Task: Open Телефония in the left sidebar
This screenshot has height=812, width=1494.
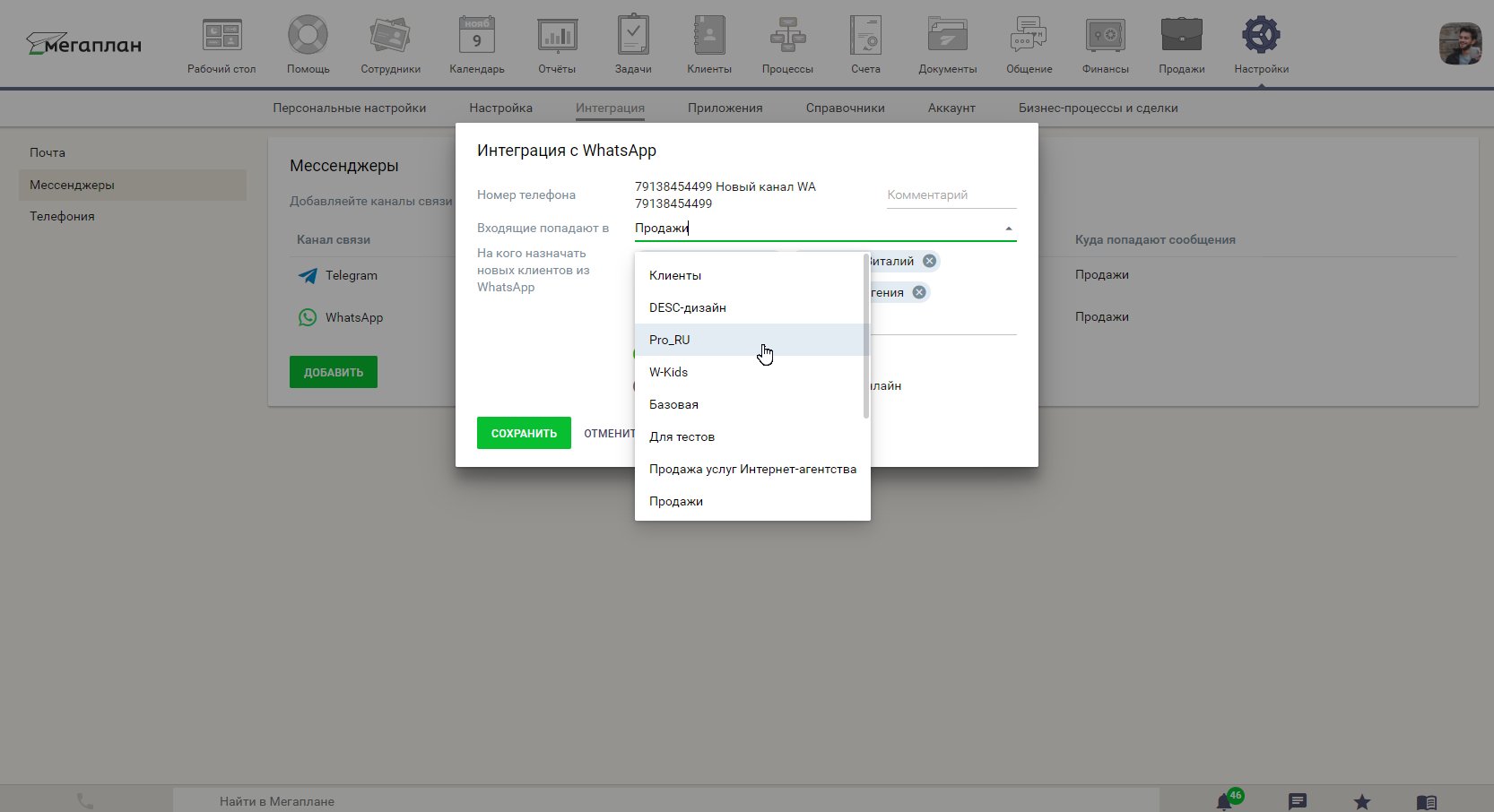Action: (x=133, y=216)
